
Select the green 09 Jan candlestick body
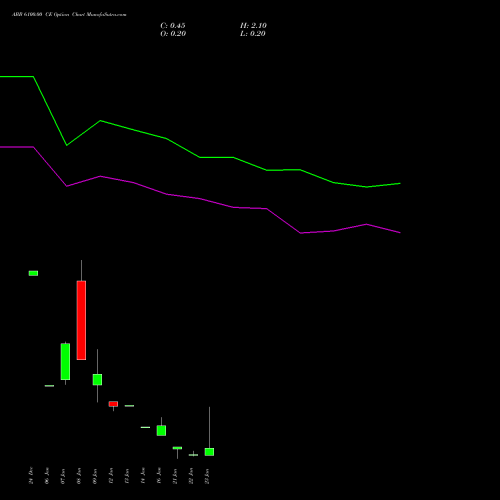[x=97, y=380]
